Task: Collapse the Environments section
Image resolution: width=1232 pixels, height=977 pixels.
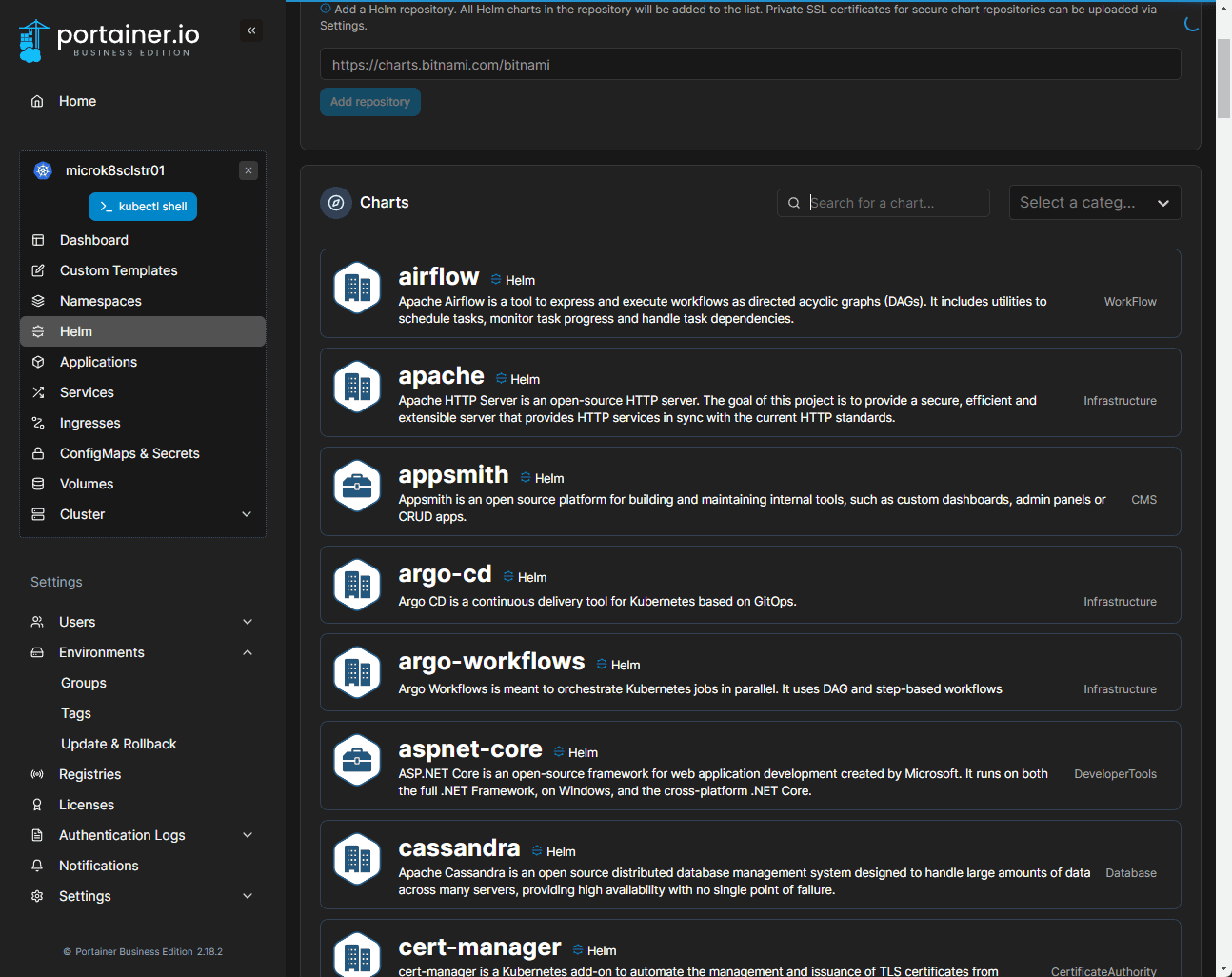Action: pos(248,652)
